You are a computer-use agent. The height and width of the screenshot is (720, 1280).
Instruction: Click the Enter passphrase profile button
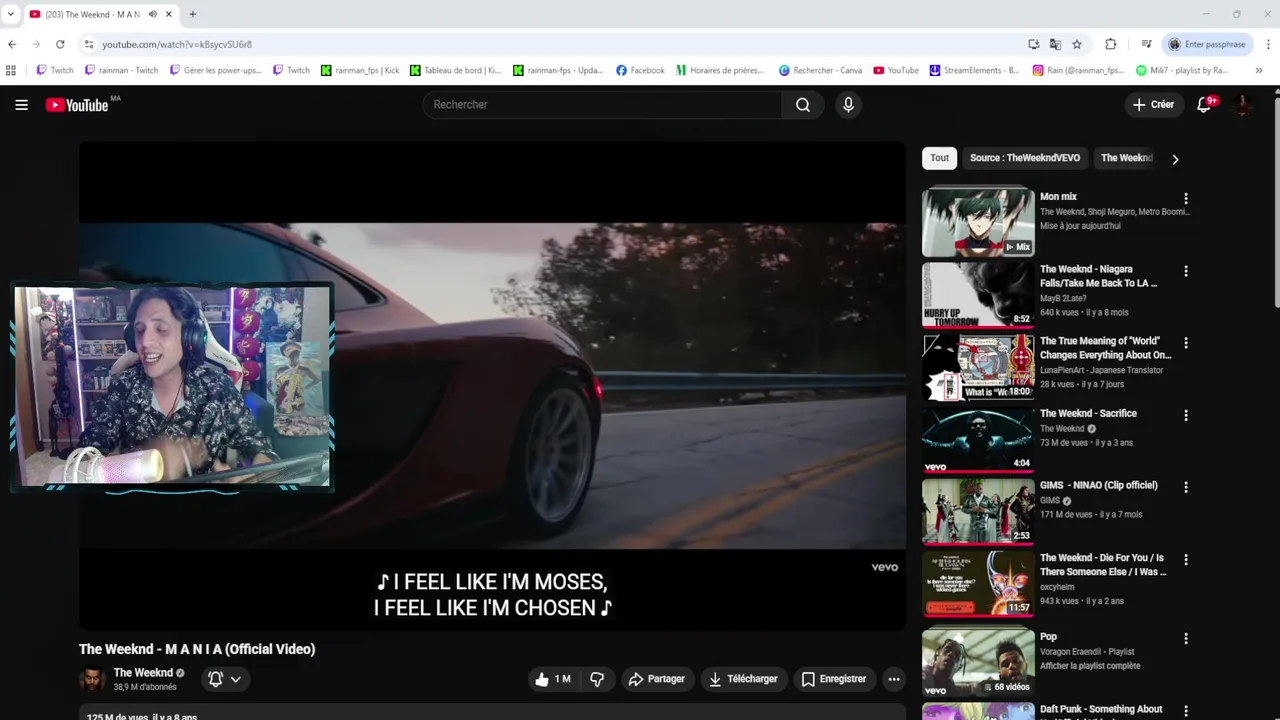1207,44
